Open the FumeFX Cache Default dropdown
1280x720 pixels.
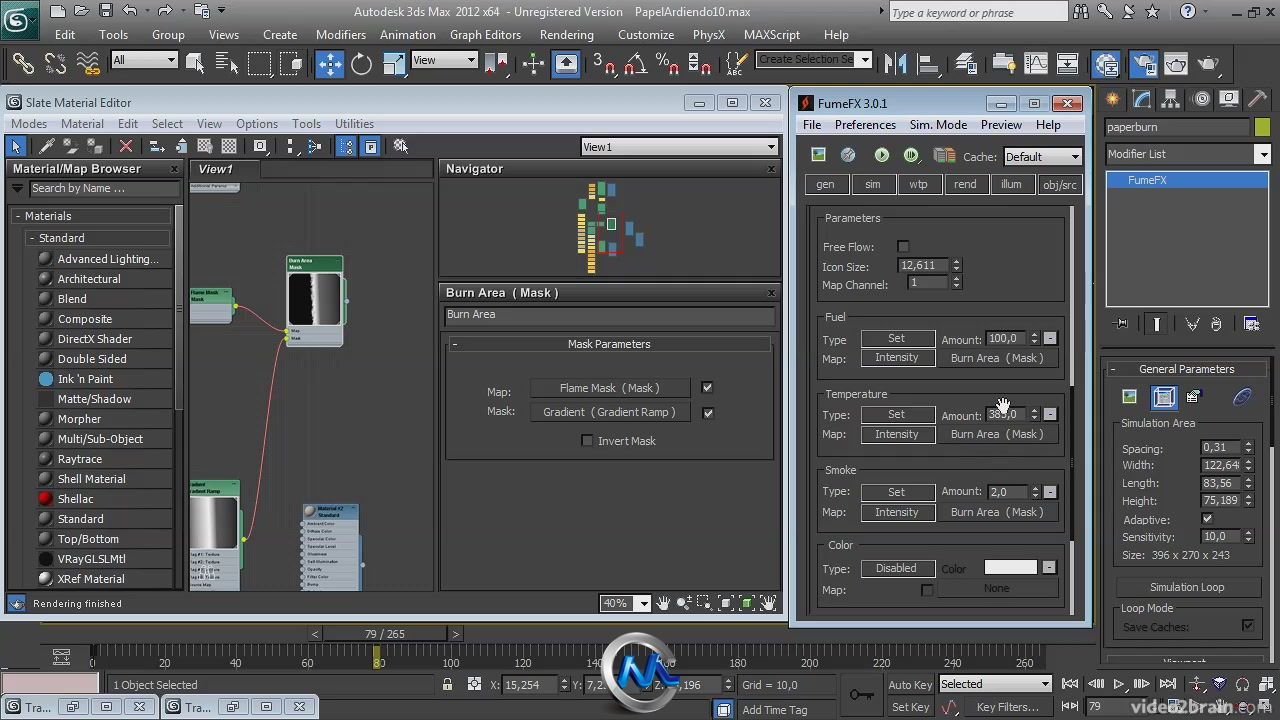1042,156
